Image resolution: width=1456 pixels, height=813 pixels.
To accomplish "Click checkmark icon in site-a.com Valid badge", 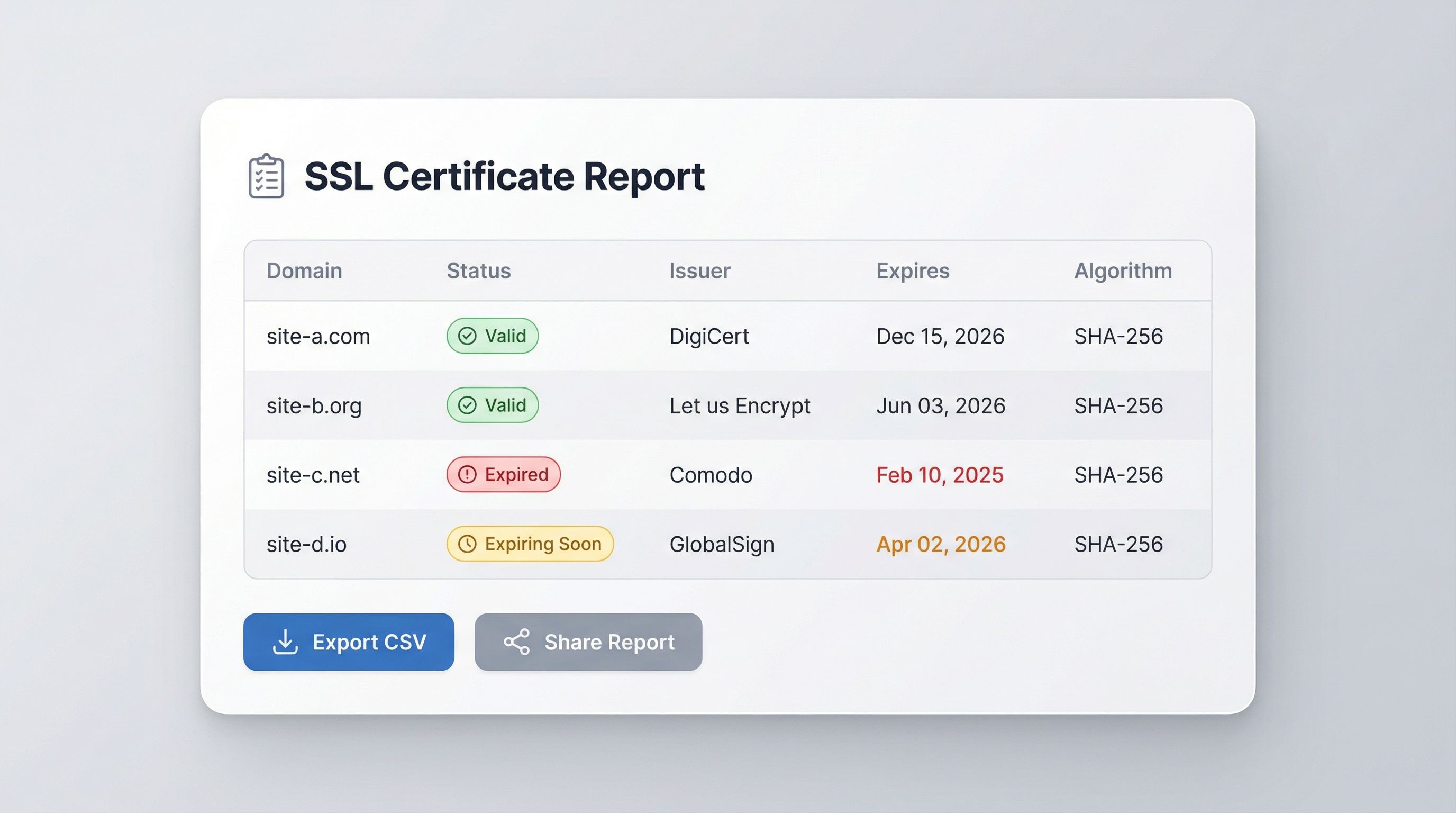I will pyautogui.click(x=467, y=336).
